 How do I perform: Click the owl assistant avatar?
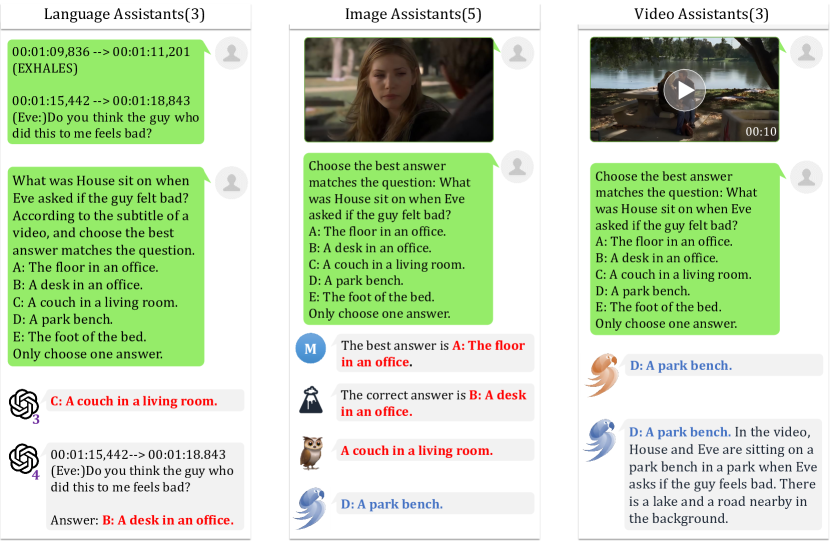[x=311, y=452]
